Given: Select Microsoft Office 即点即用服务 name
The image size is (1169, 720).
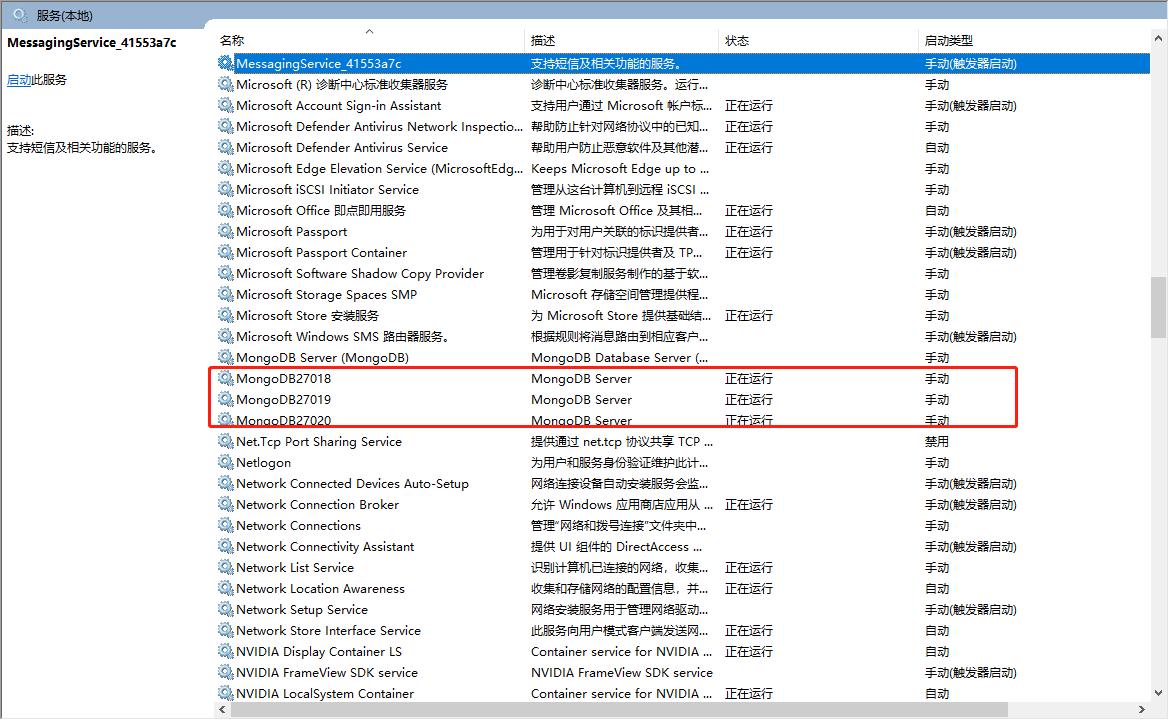Looking at the screenshot, I should tap(321, 210).
